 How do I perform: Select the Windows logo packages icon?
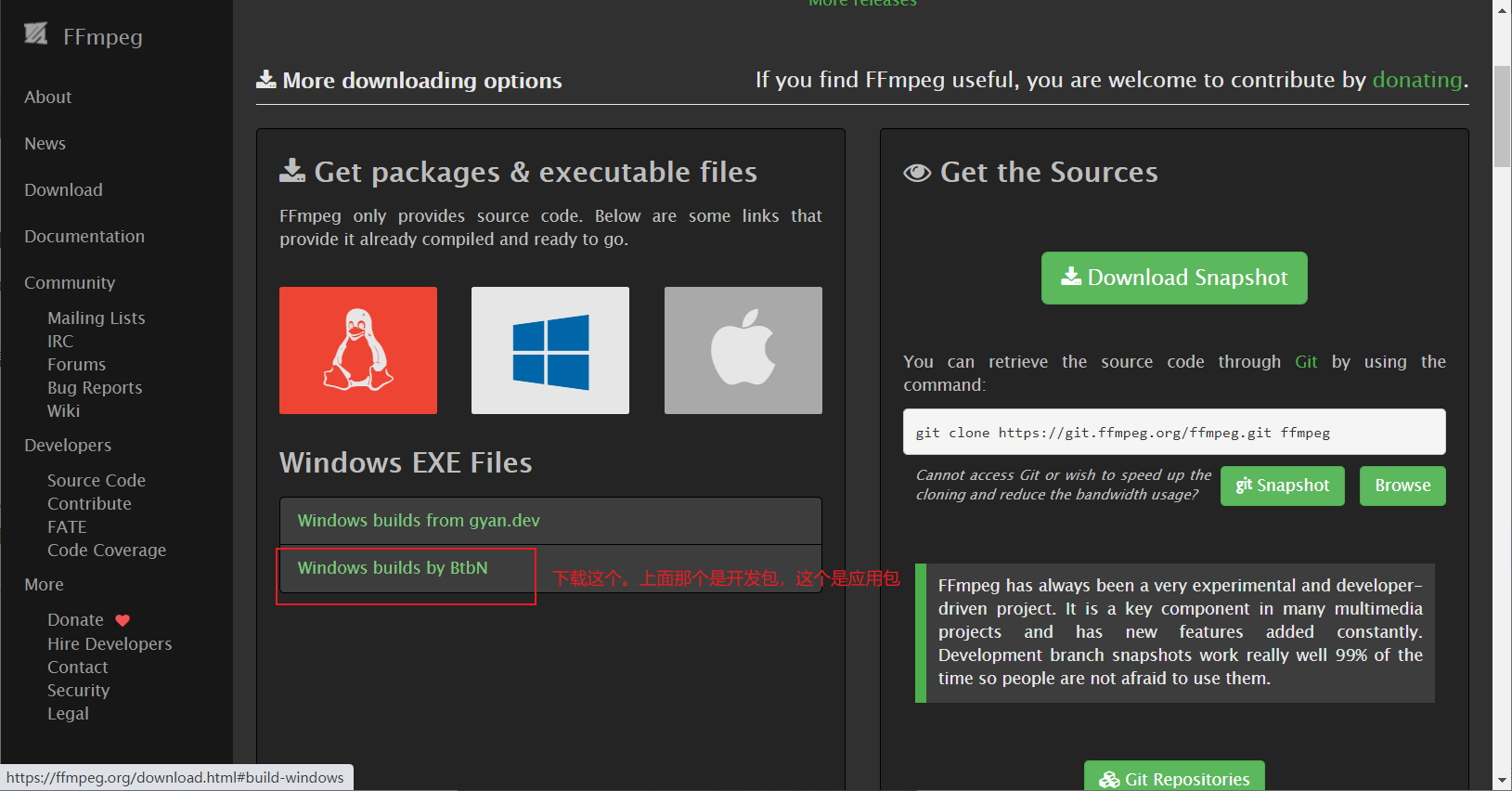coord(550,350)
